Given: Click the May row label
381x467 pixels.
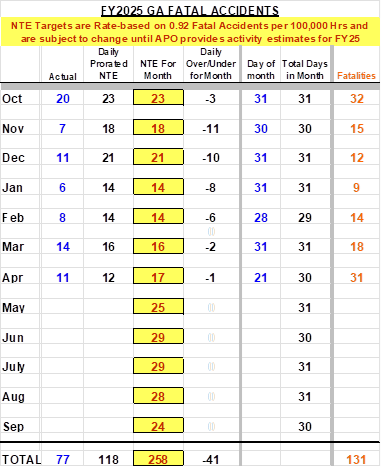Looking at the screenshot, I should [13, 307].
